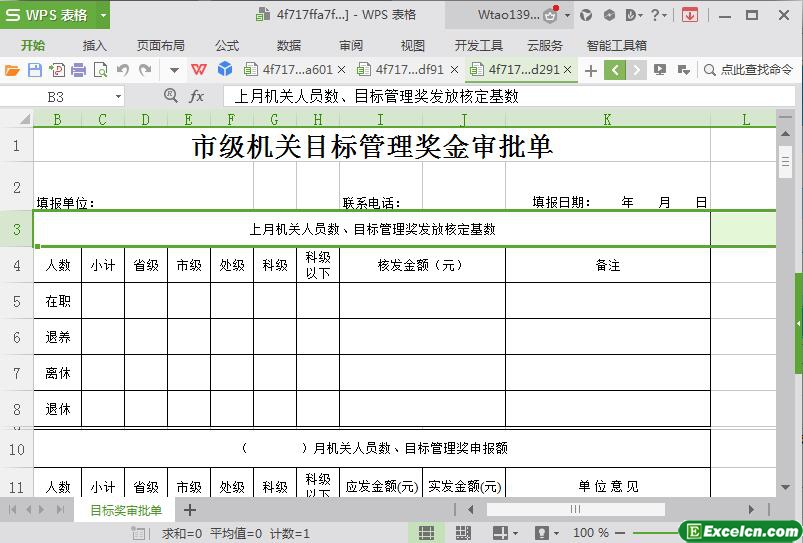Click the Undo arrow icon
803x543 pixels.
pos(123,70)
